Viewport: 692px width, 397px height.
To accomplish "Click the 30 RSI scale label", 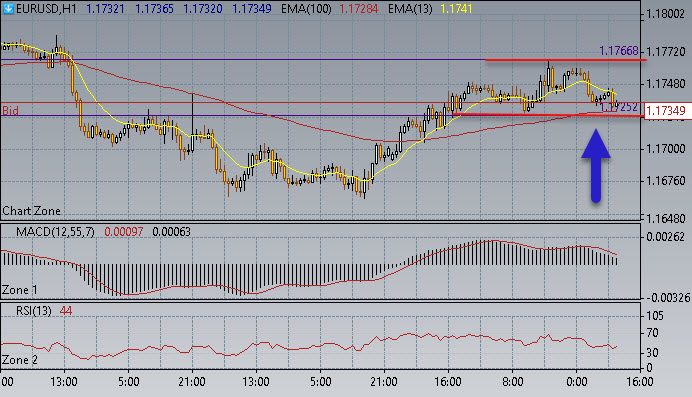I will pos(653,353).
